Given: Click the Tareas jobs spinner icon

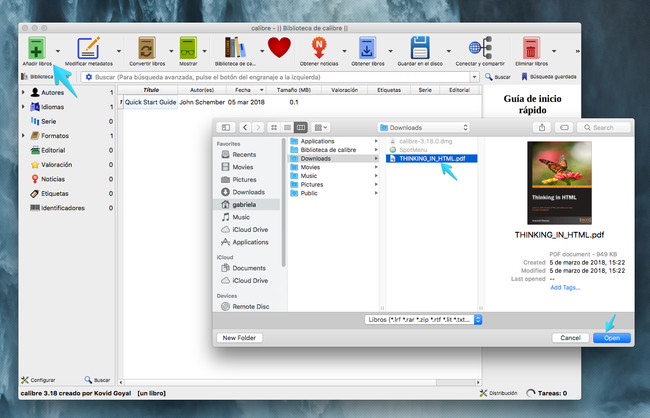Looking at the screenshot, I should coord(531,393).
